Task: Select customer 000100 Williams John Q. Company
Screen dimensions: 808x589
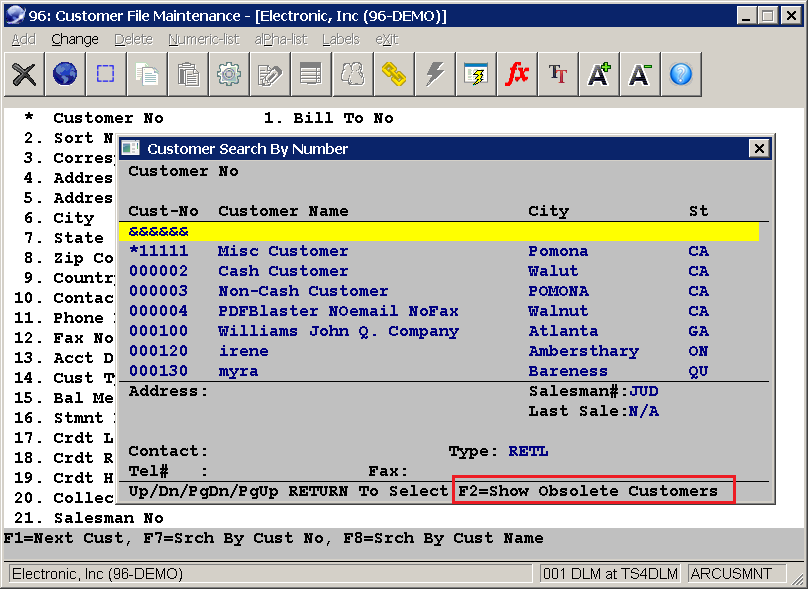Action: click(439, 331)
